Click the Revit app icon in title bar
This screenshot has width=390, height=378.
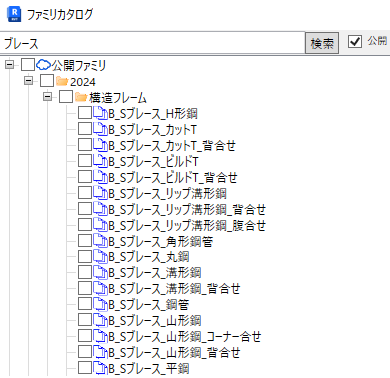click(x=14, y=14)
